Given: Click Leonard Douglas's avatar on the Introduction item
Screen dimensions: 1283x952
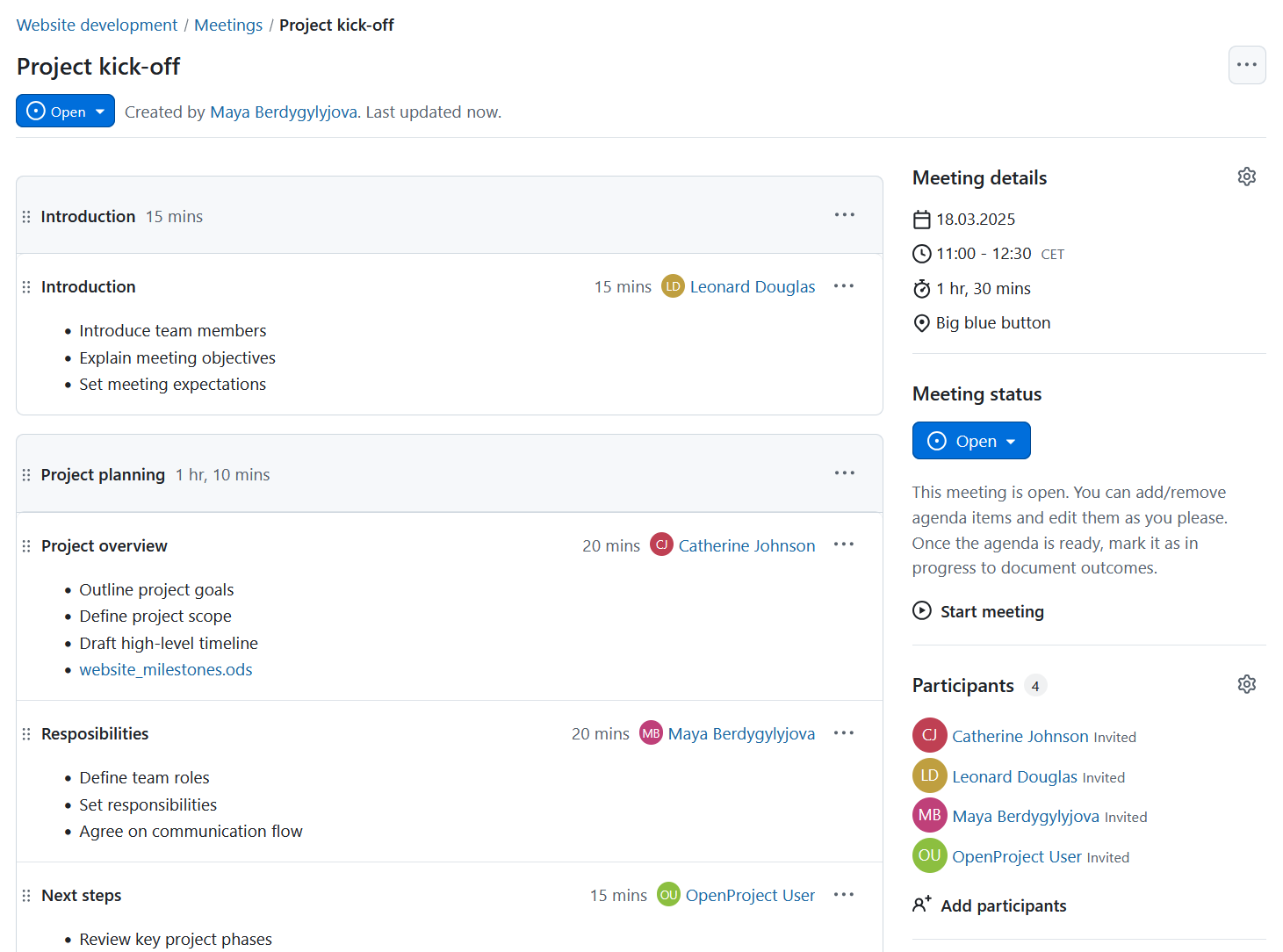Looking at the screenshot, I should 673,285.
